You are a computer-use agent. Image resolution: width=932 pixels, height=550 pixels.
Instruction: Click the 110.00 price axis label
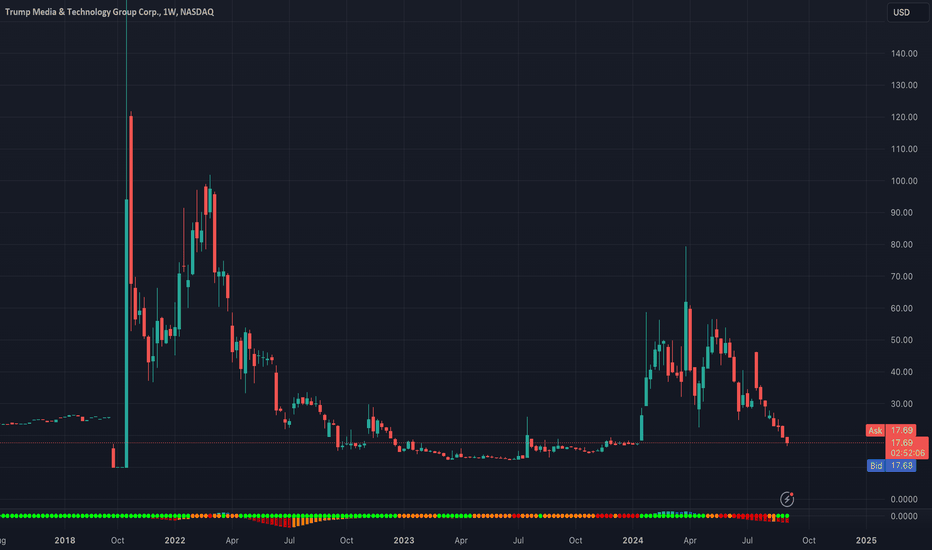(904, 149)
